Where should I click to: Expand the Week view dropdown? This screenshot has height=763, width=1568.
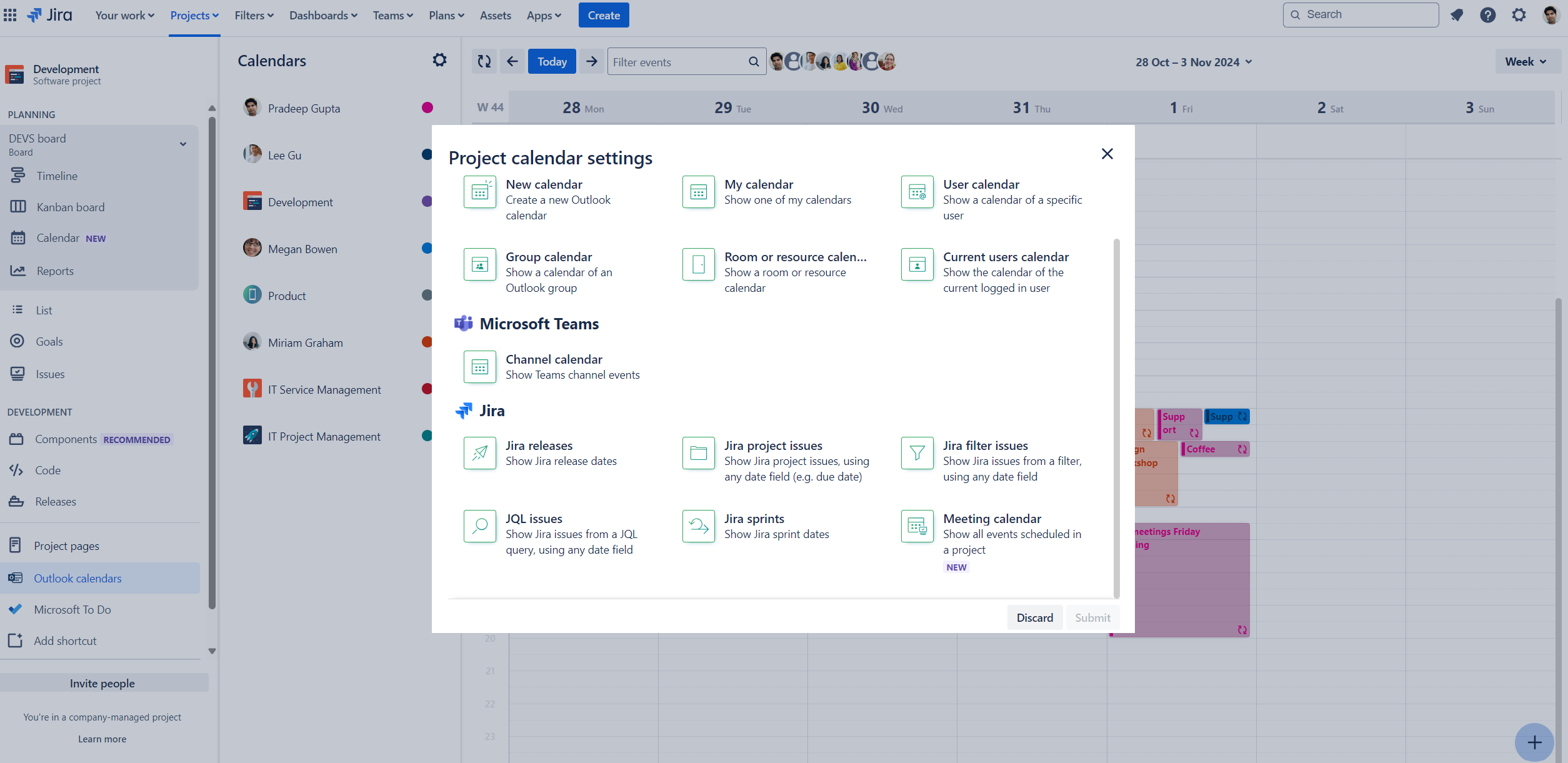1527,61
